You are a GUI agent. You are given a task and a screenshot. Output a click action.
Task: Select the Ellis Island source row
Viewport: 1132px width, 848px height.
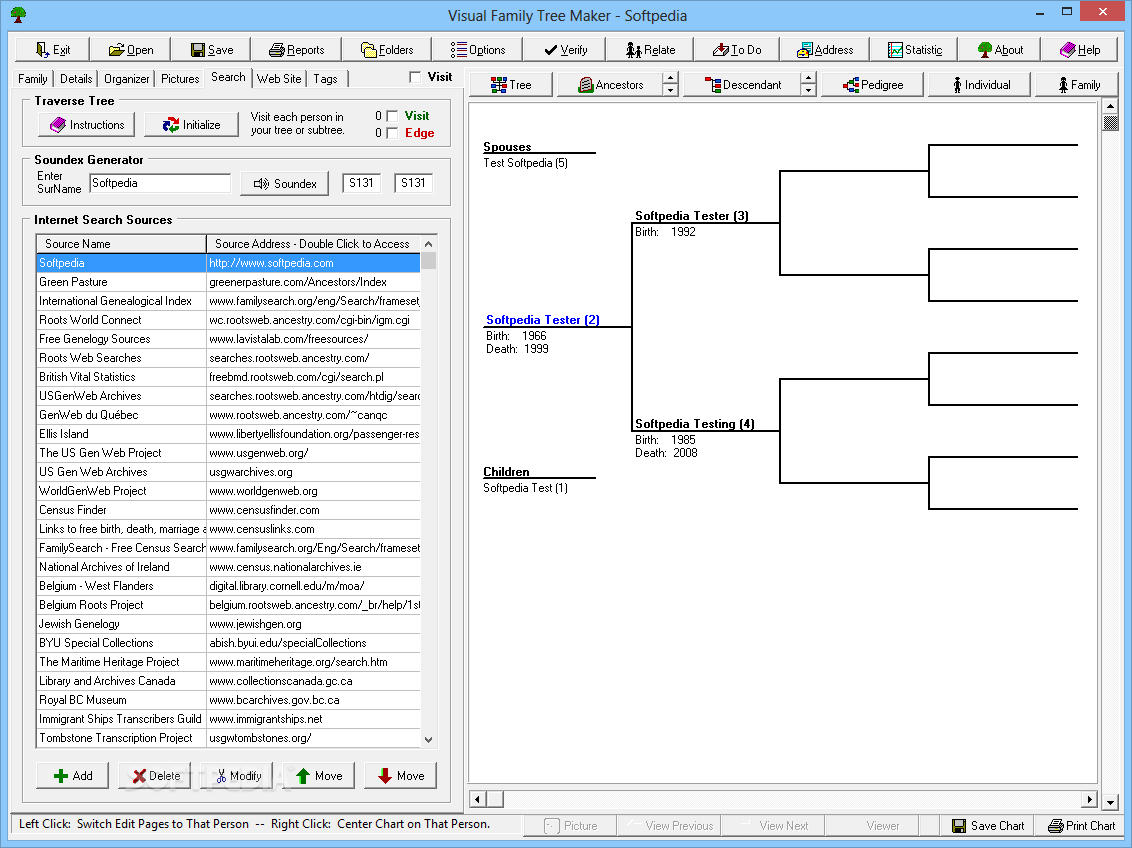[228, 434]
